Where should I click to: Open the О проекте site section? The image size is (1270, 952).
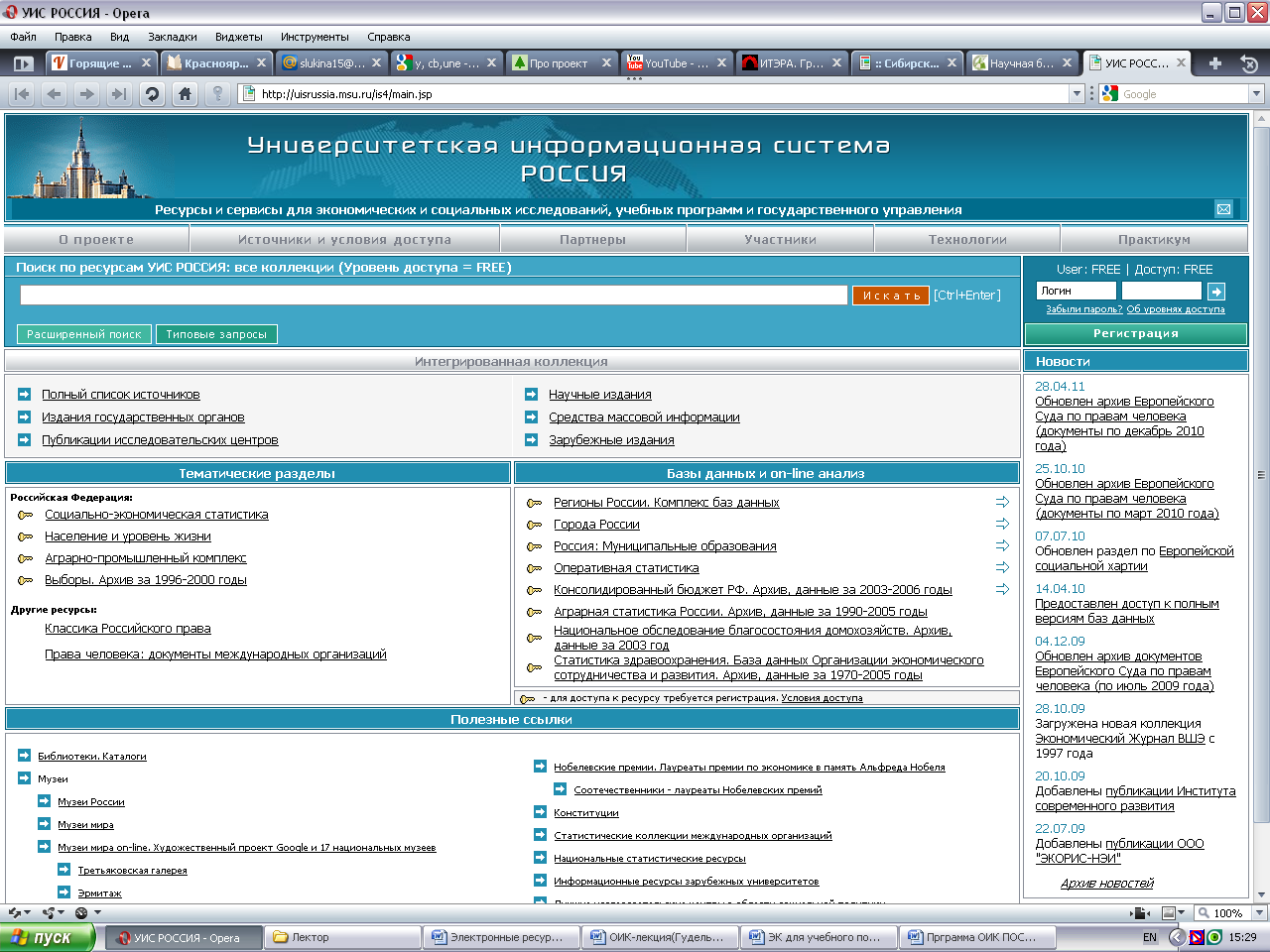96,239
